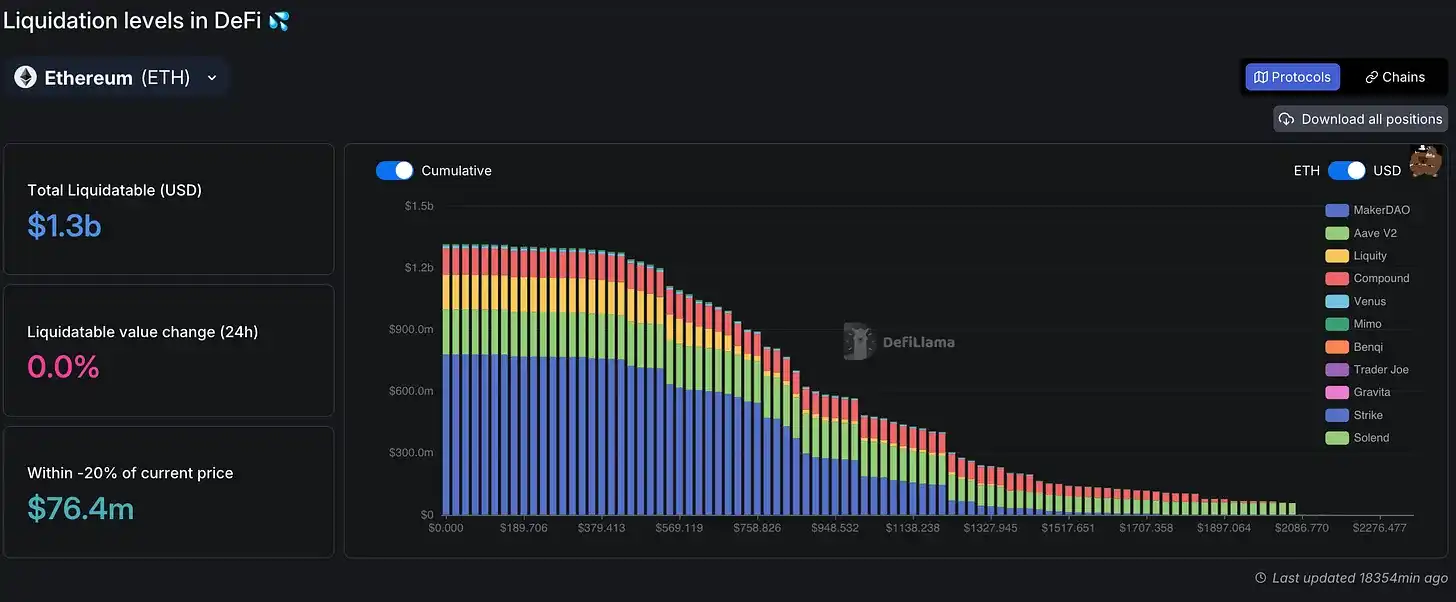Click the Compound red legend swatch

(x=1337, y=279)
